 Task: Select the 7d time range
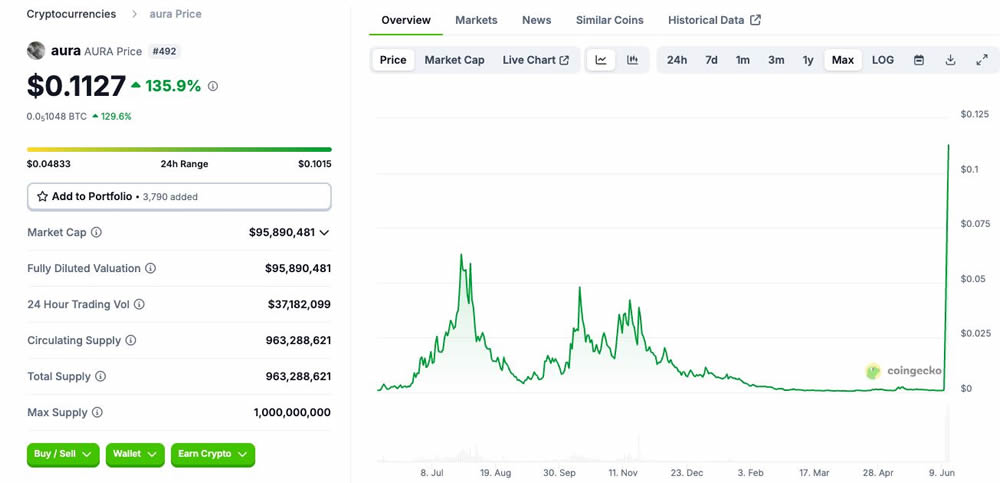(711, 60)
